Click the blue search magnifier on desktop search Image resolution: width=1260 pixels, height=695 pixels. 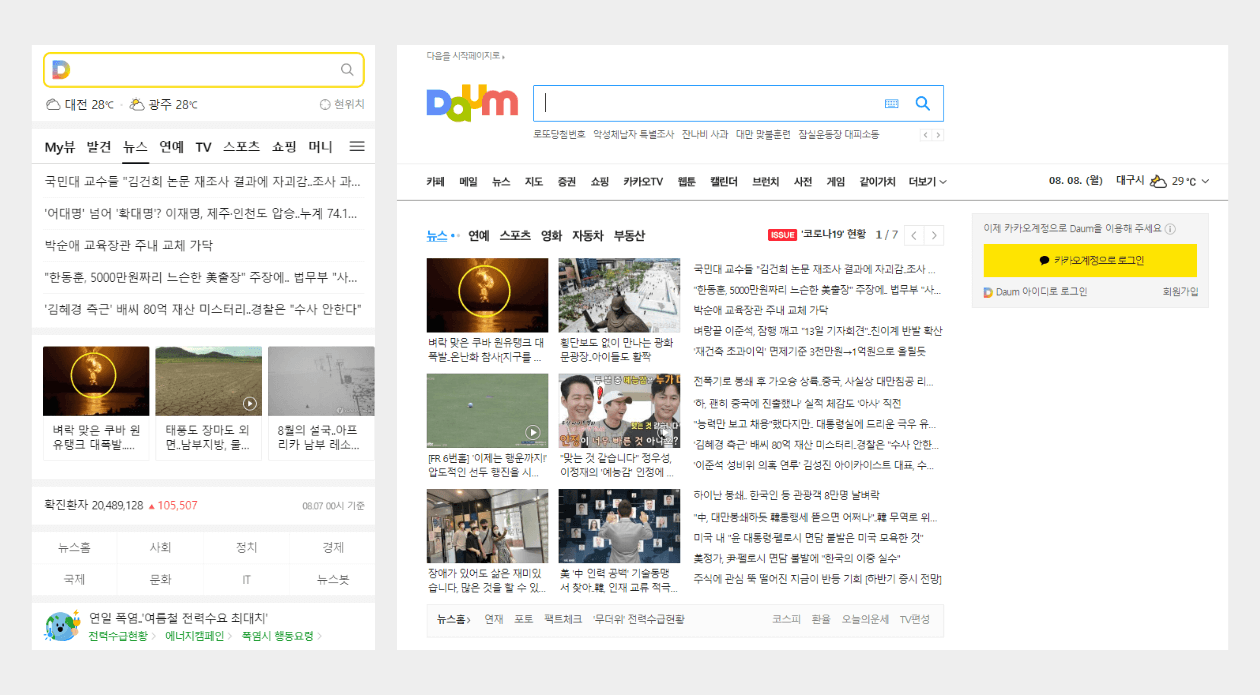pyautogui.click(x=923, y=103)
